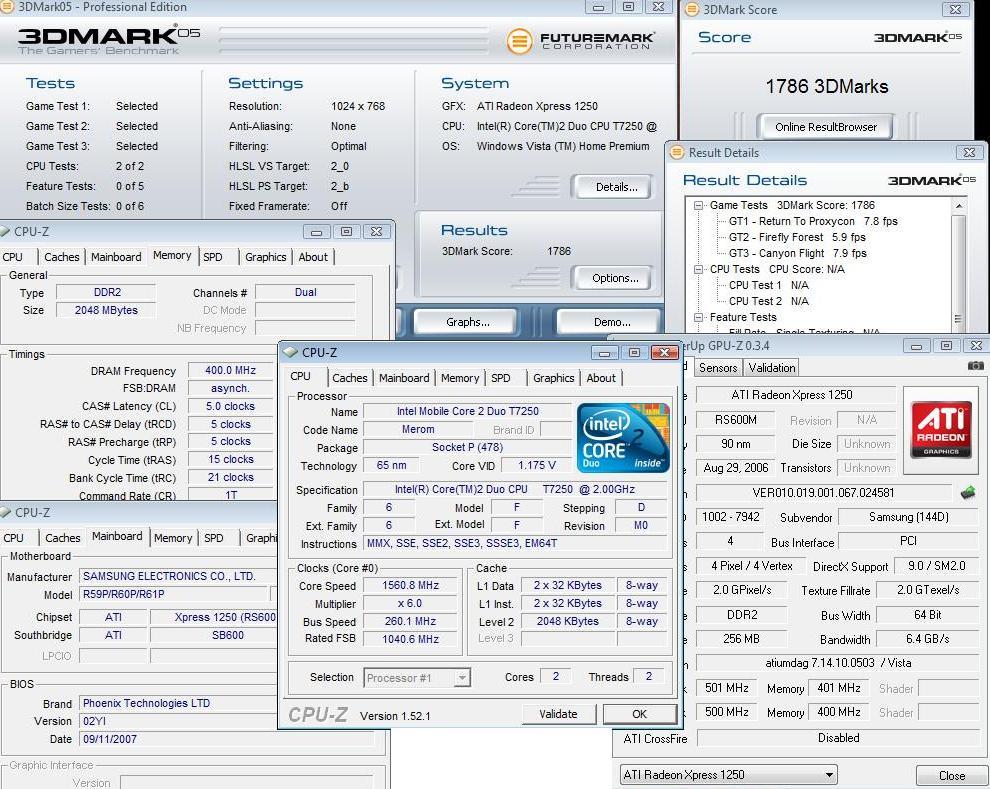Open Graphics tab in front CPU-Z window
The width and height of the screenshot is (990, 789).
coord(554,378)
